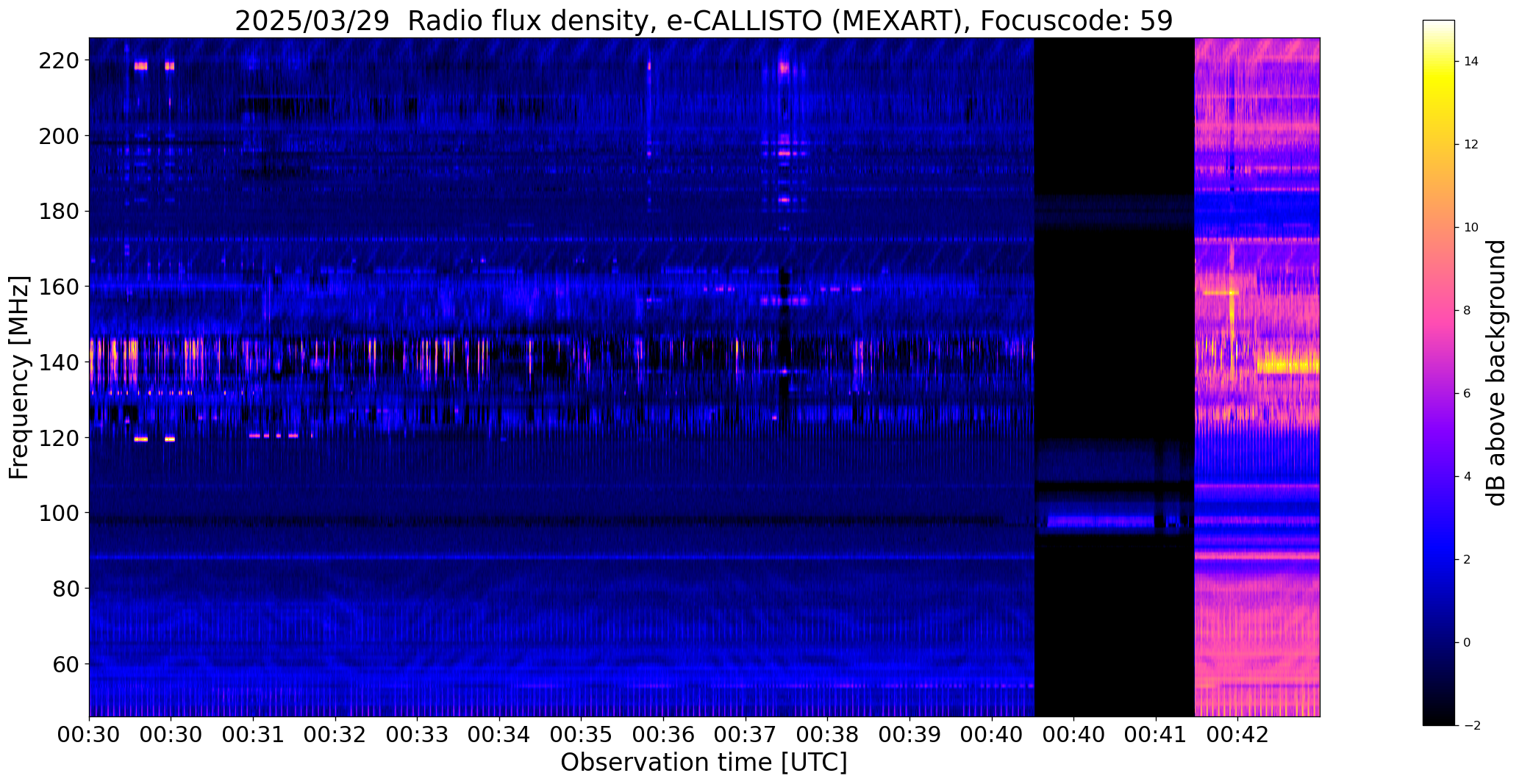Click the colorbar tick label 6
Image resolution: width=1519 pixels, height=784 pixels.
tap(1467, 394)
